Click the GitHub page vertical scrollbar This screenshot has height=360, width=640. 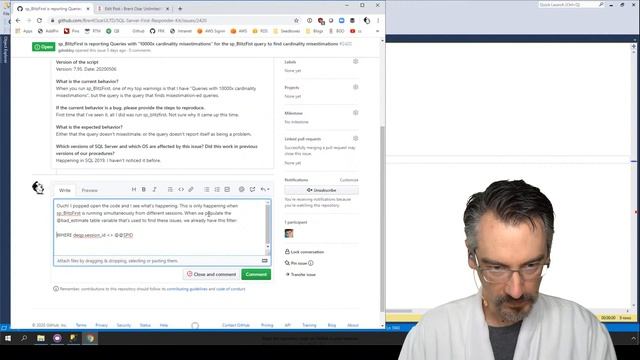[x=382, y=218]
